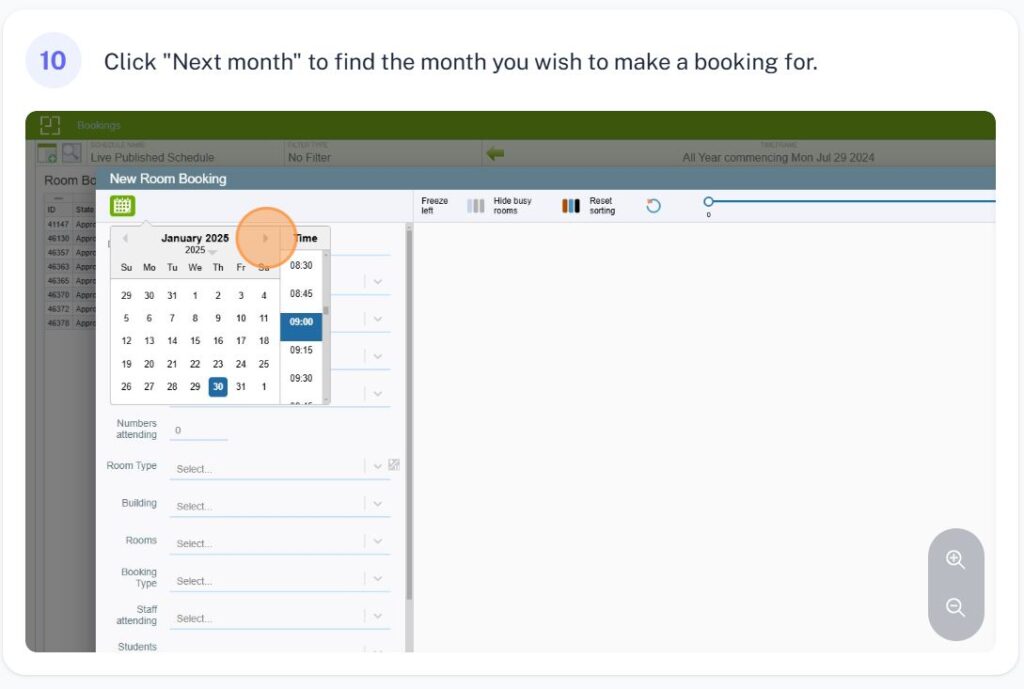Toggle the grey Freeze left columns icon

(x=476, y=206)
